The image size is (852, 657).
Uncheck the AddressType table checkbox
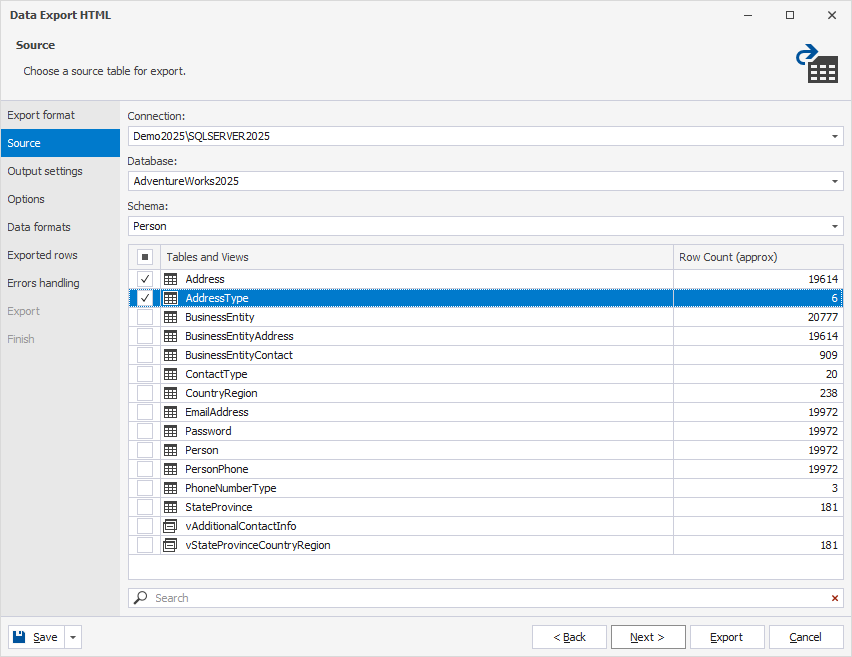coord(145,298)
